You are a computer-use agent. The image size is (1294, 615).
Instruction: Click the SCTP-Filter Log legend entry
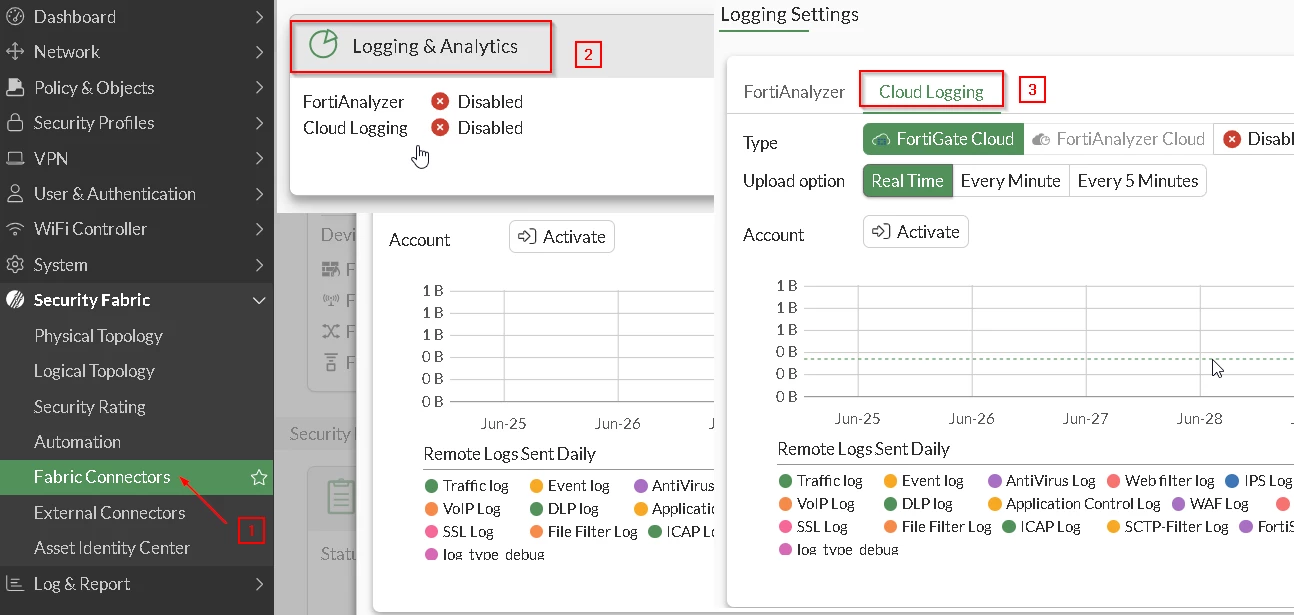pyautogui.click(x=1167, y=527)
